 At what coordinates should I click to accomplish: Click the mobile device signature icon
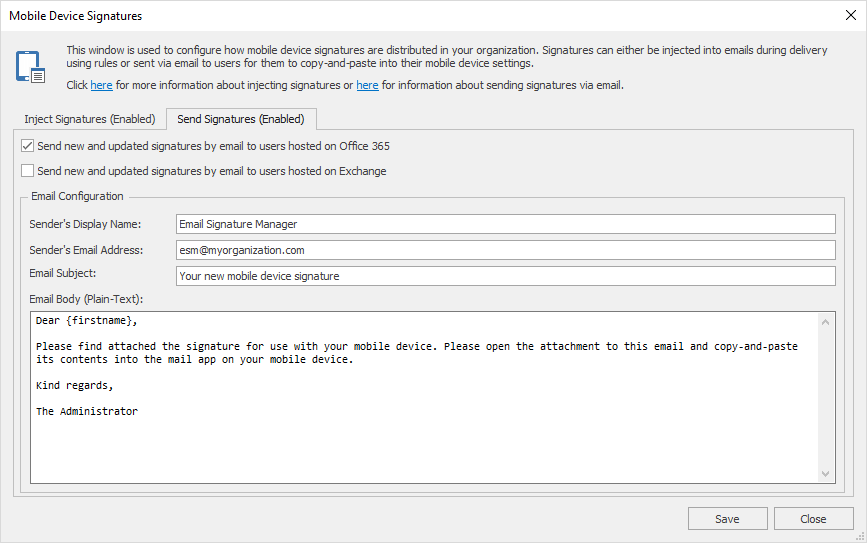tap(30, 66)
